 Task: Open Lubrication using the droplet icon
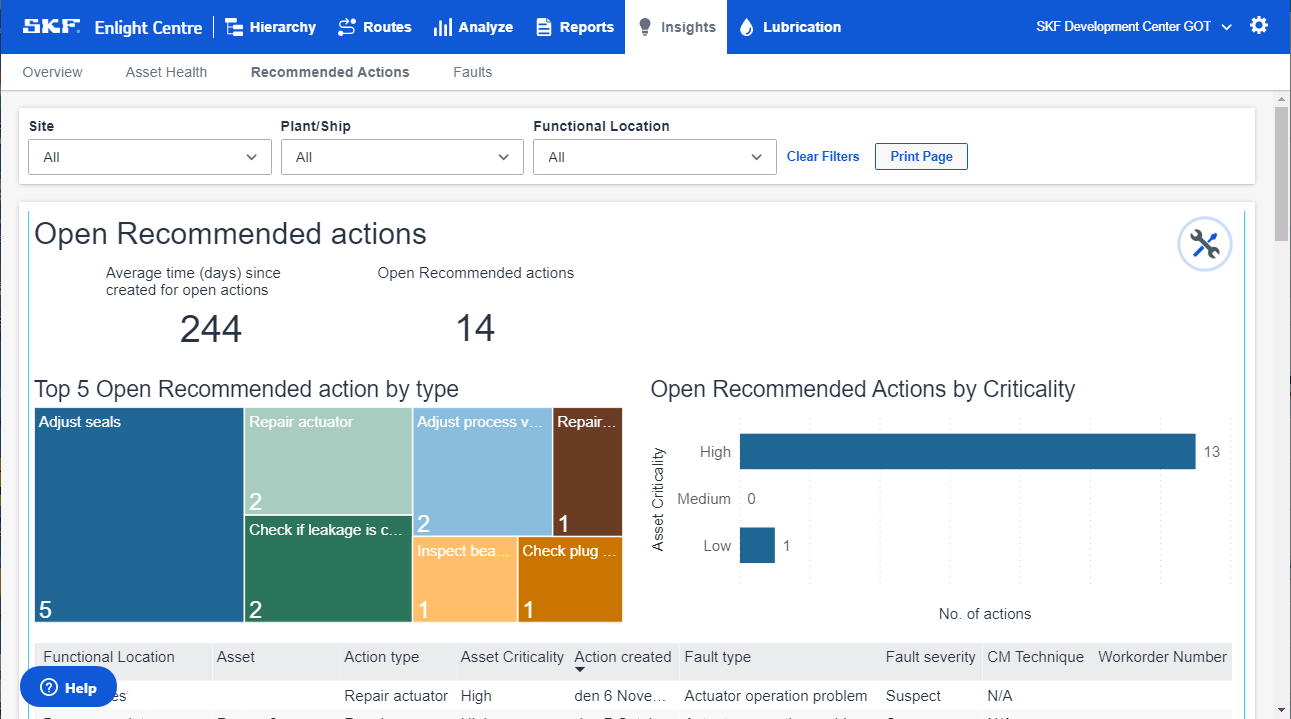click(x=746, y=27)
